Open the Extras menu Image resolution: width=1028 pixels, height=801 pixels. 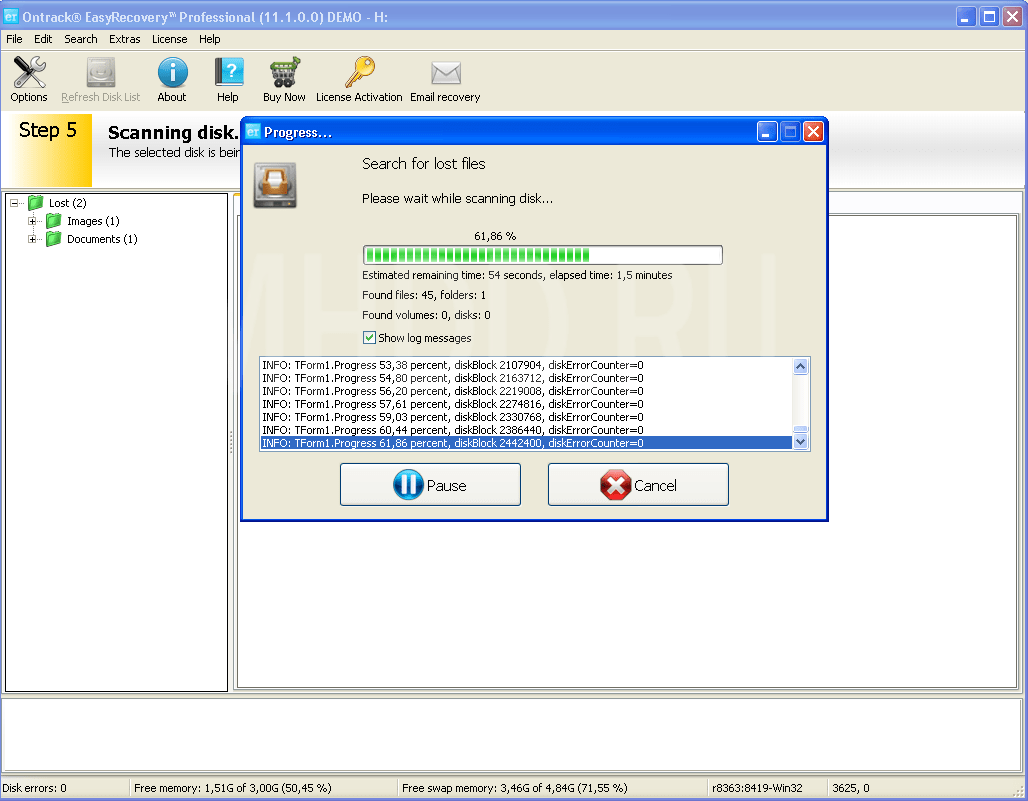point(125,39)
